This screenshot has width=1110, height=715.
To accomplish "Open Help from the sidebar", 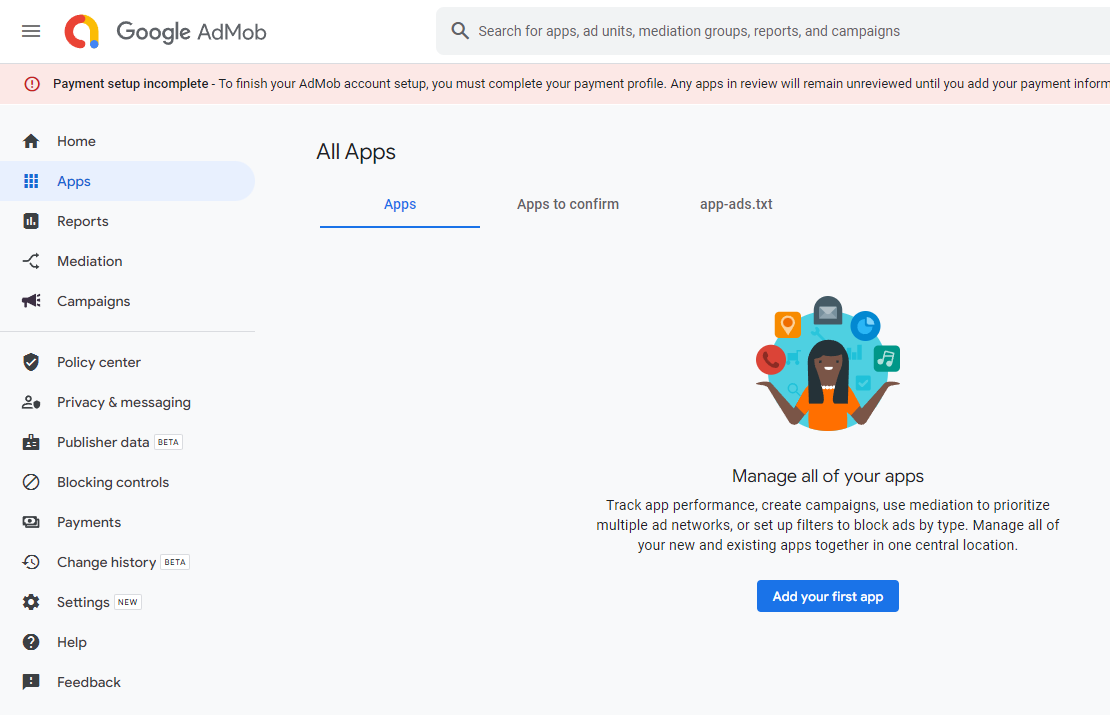I will tap(127, 642).
